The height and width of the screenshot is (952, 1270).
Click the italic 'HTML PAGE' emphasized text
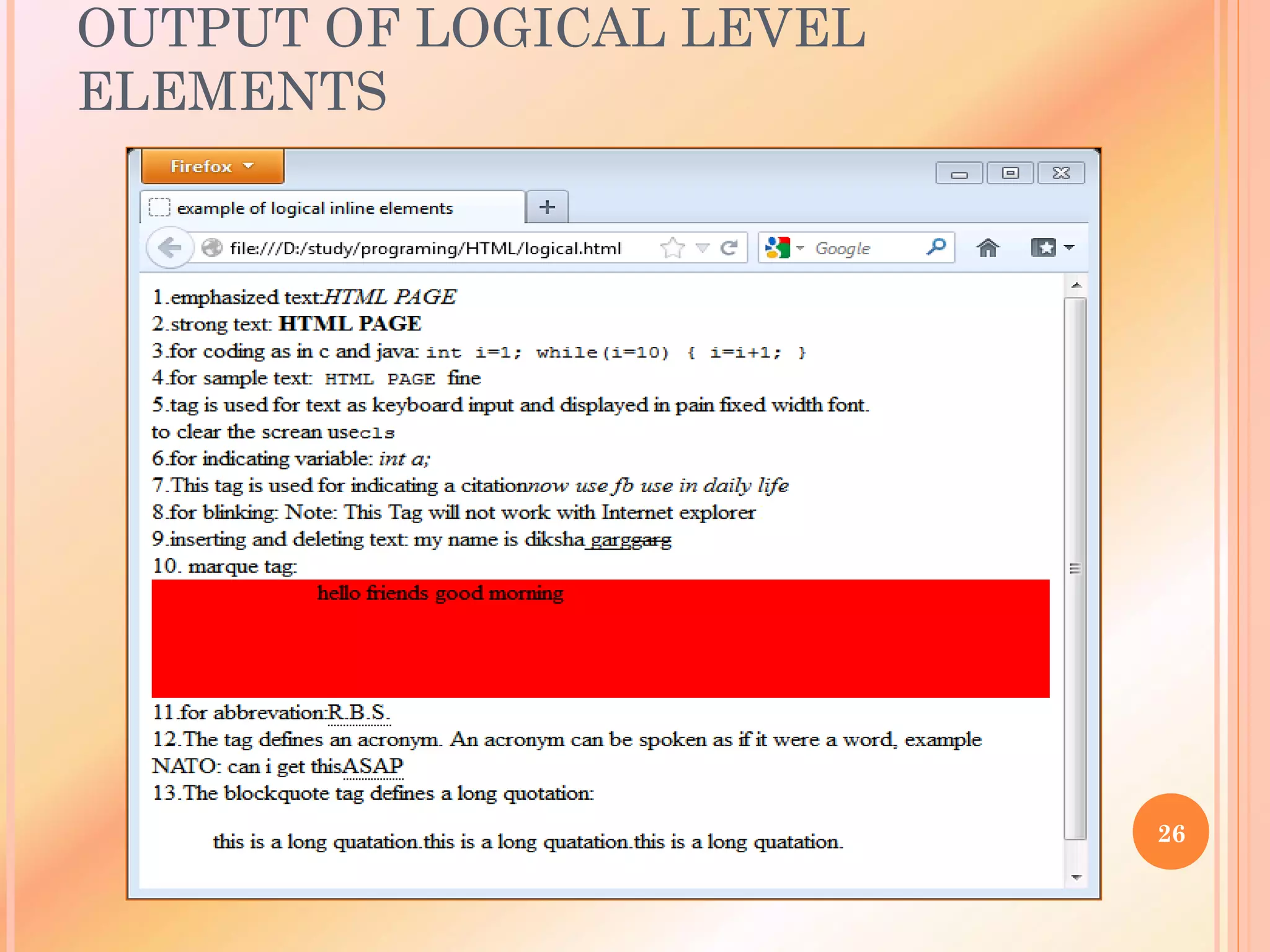[x=390, y=297]
